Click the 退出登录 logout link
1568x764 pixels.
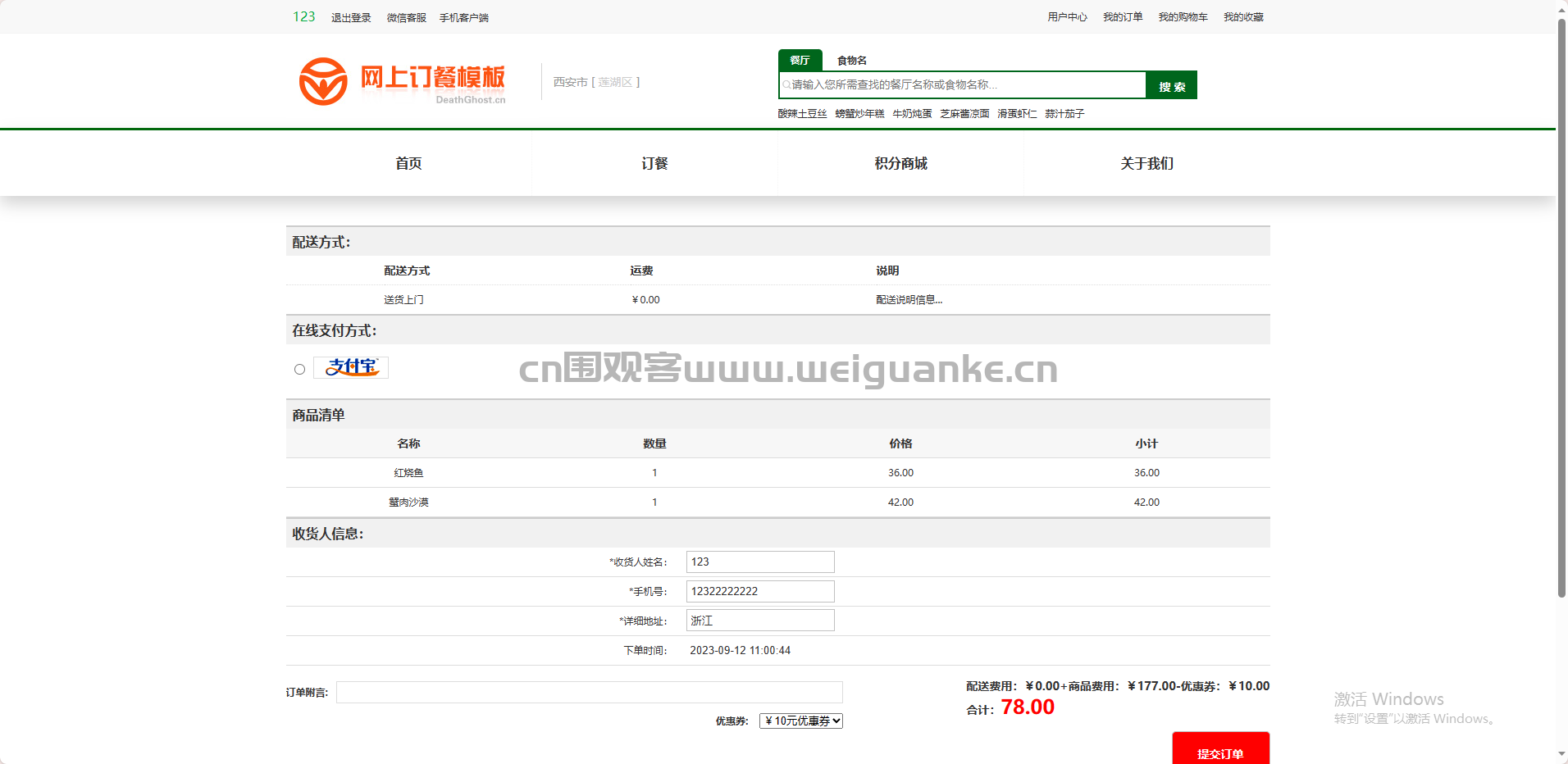pos(351,17)
